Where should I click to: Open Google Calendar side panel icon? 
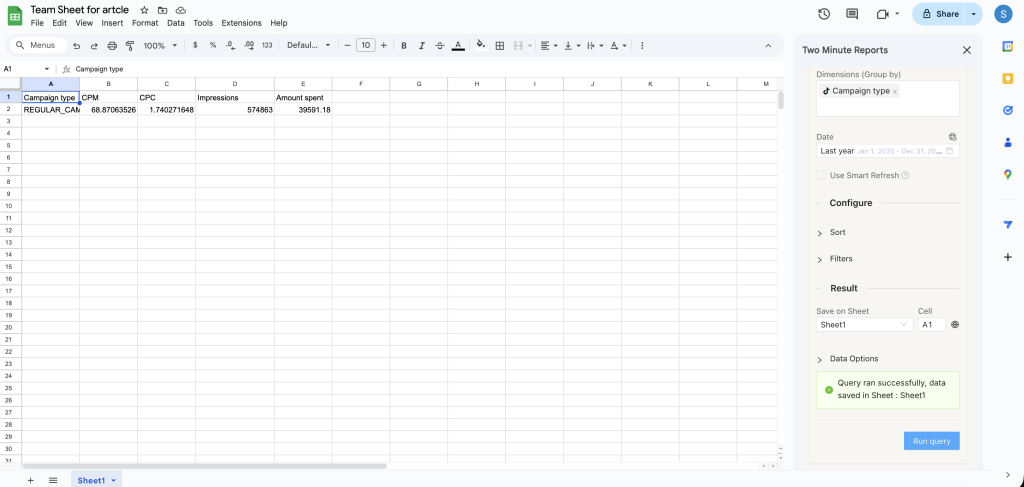pos(1008,46)
